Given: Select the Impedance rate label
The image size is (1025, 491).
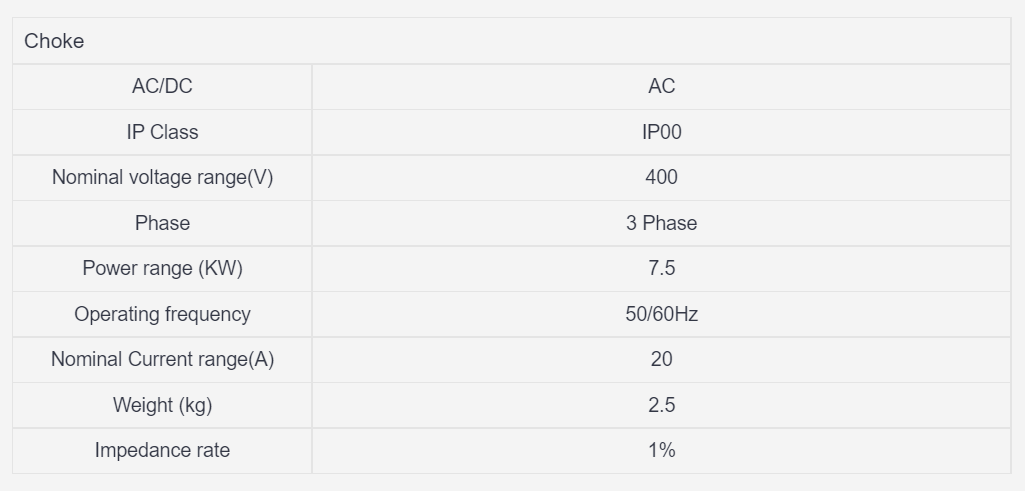Looking at the screenshot, I should [x=162, y=450].
